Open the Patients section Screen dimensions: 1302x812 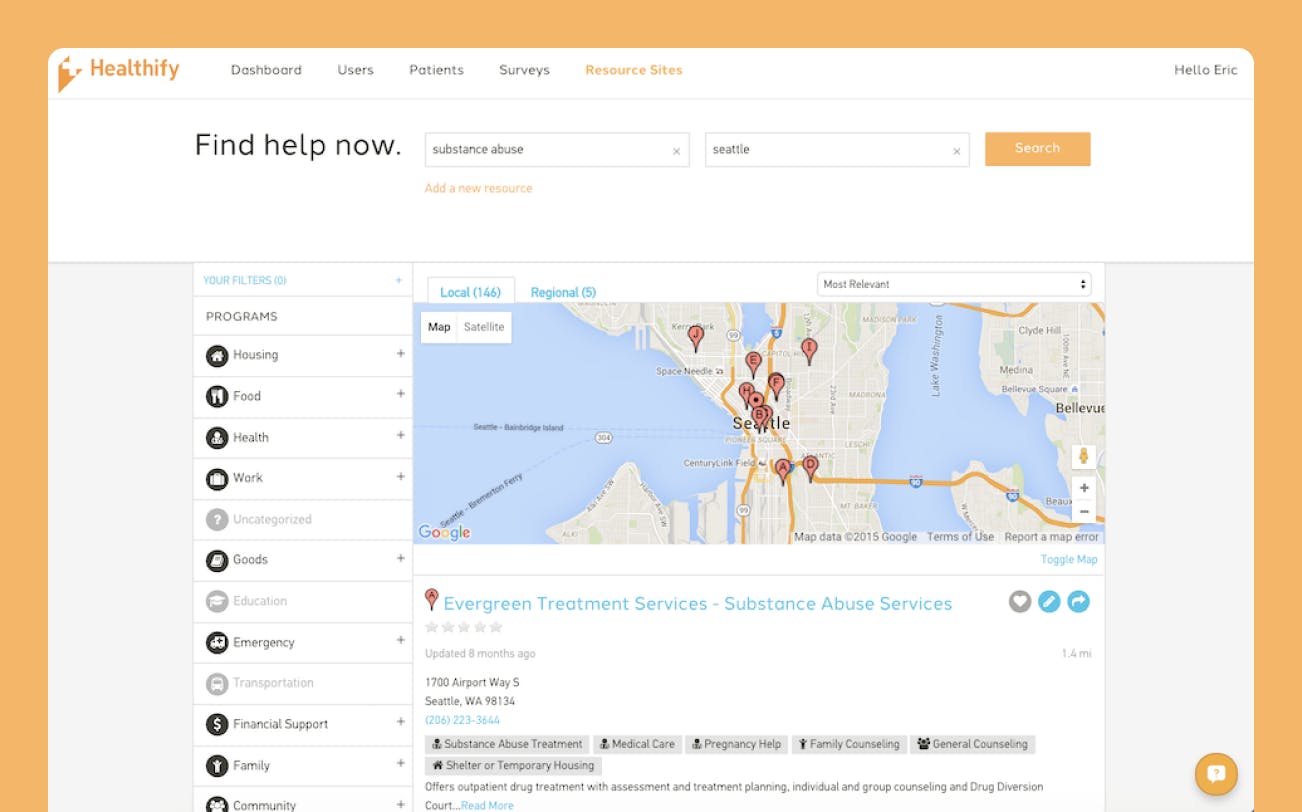click(x=436, y=70)
